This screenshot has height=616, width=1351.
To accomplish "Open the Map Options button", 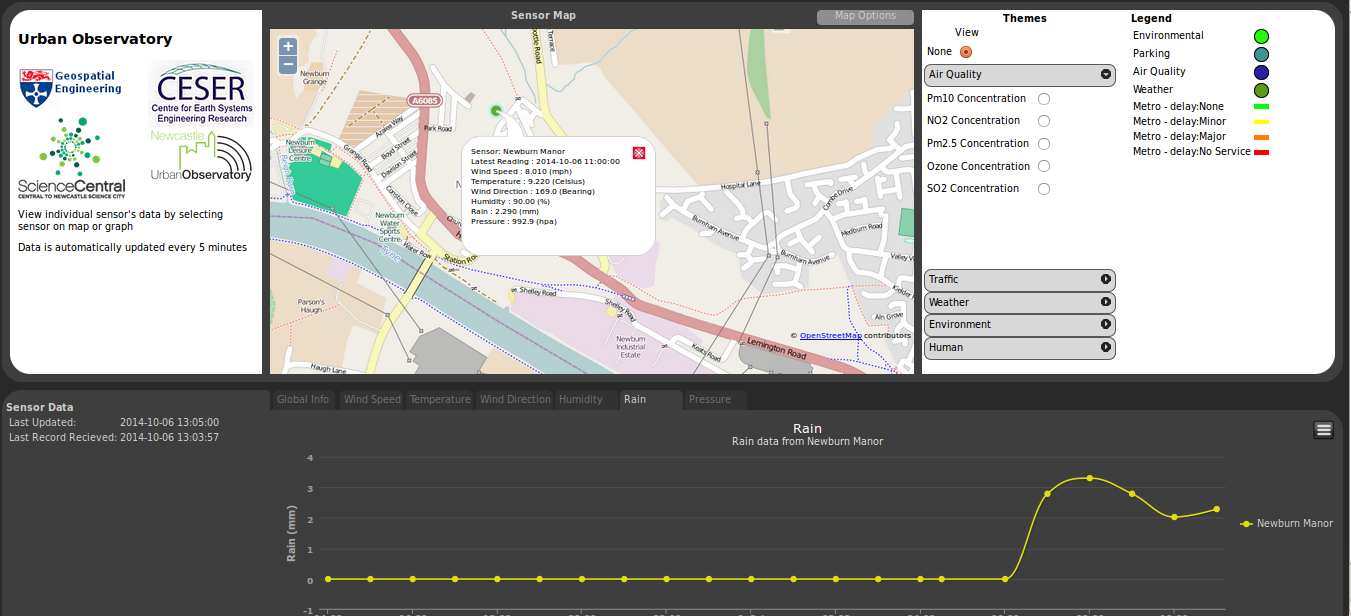I will pyautogui.click(x=865, y=16).
